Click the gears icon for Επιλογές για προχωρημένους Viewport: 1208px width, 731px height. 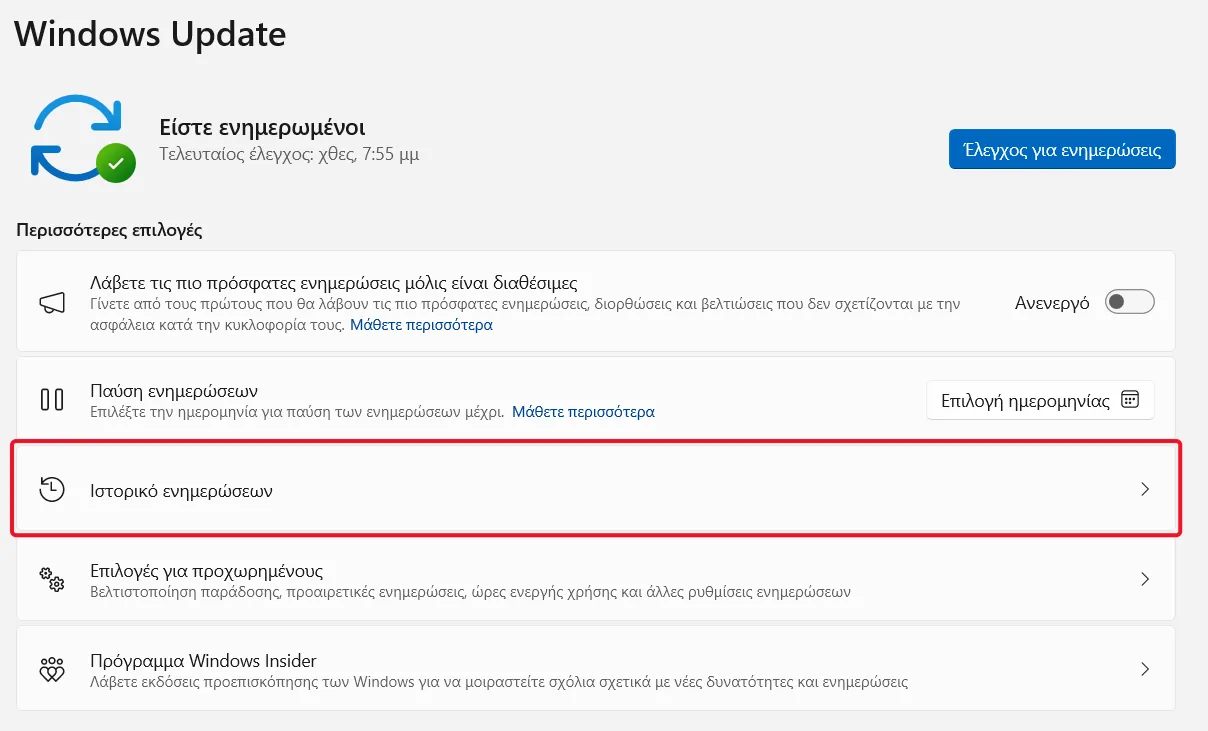(x=52, y=579)
